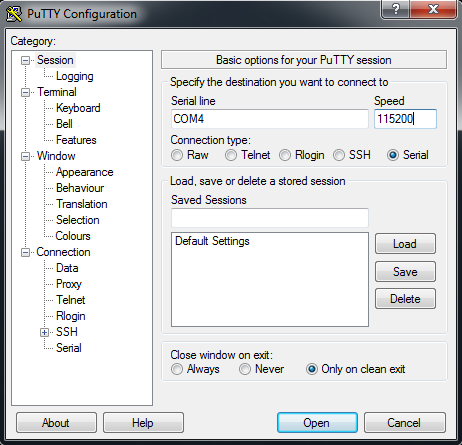Select Telnet connection type
Image resolution: width=462 pixels, height=445 pixels.
pyautogui.click(x=231, y=155)
